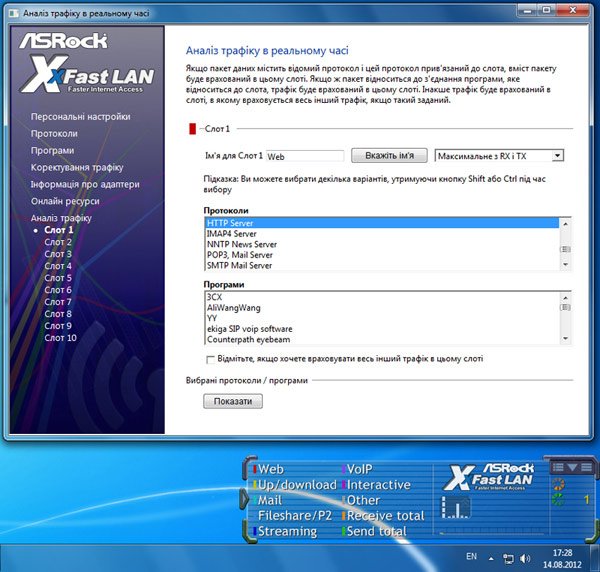This screenshot has height=572, width=600.
Task: Collapse the widget using left-edge arrow
Action: [244, 499]
